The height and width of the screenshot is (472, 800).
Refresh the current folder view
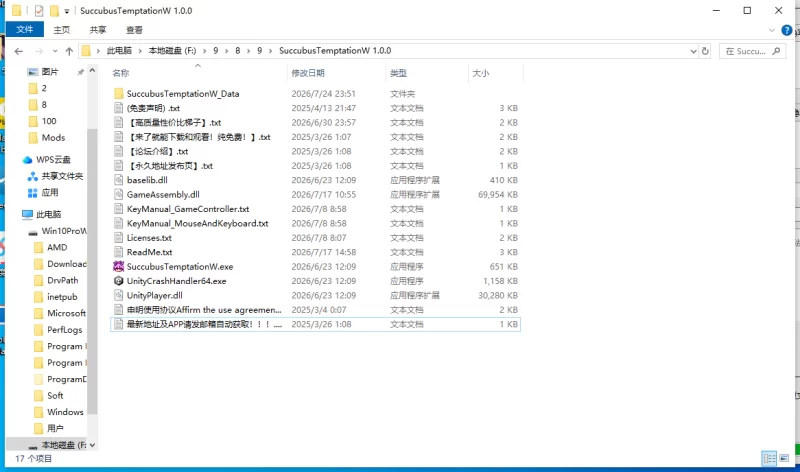[x=705, y=51]
